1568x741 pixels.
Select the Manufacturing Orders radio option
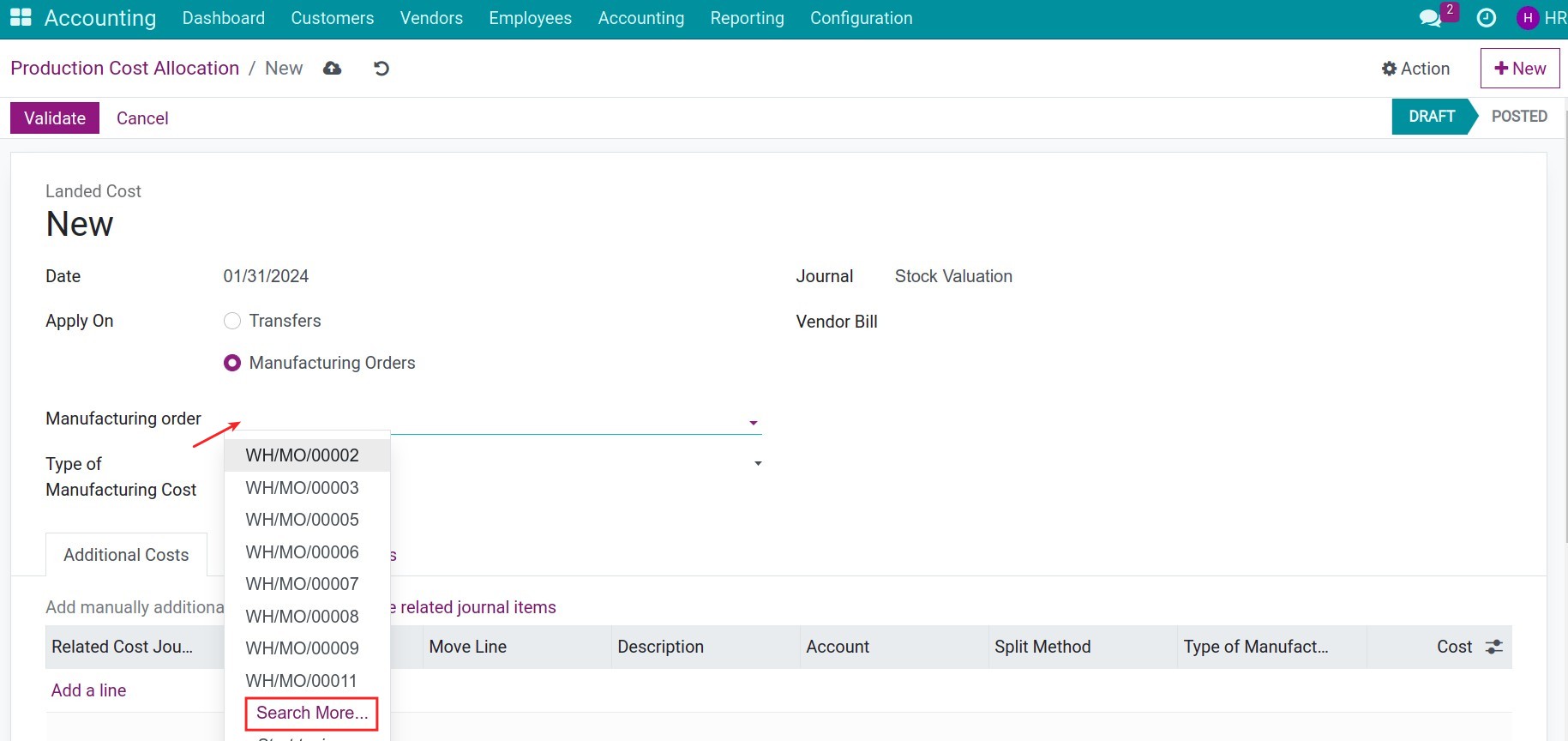pos(232,363)
